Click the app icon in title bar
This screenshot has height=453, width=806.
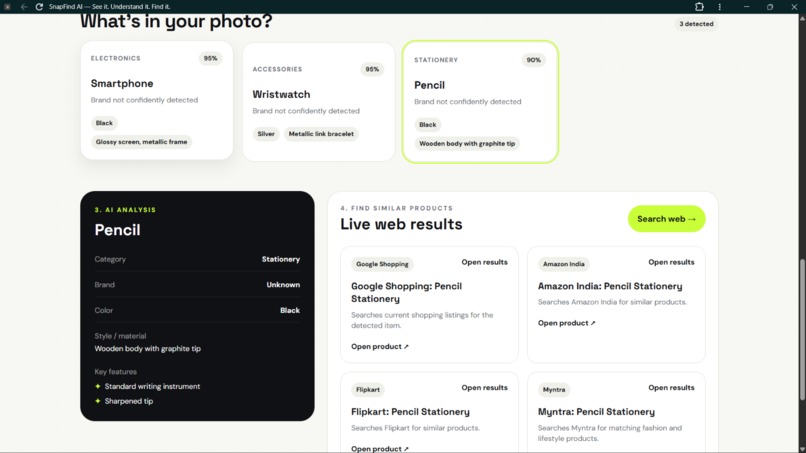click(7, 7)
